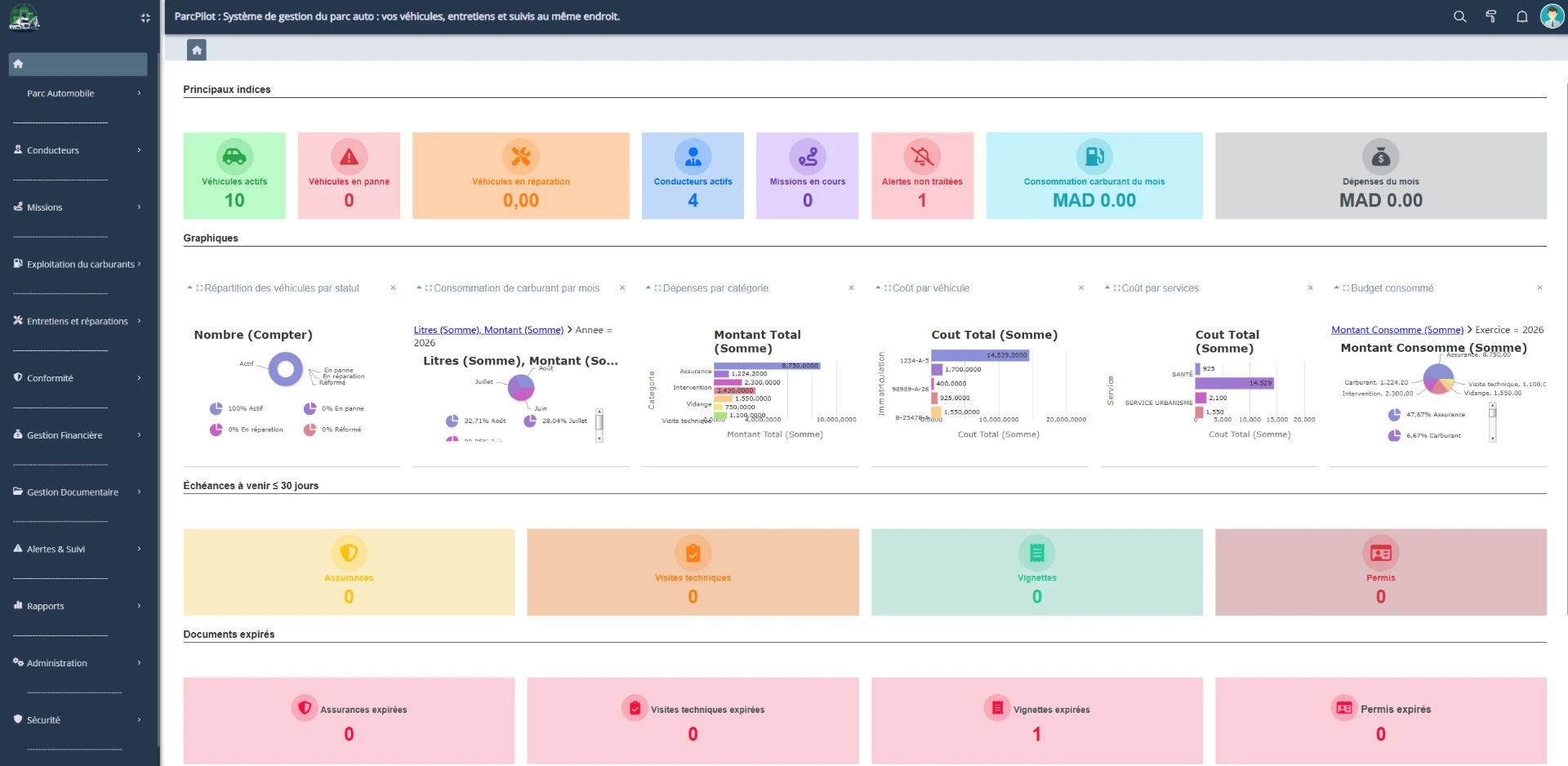Image resolution: width=1568 pixels, height=766 pixels.
Task: Click the person icon for Conducteurs actifs
Action: [693, 156]
